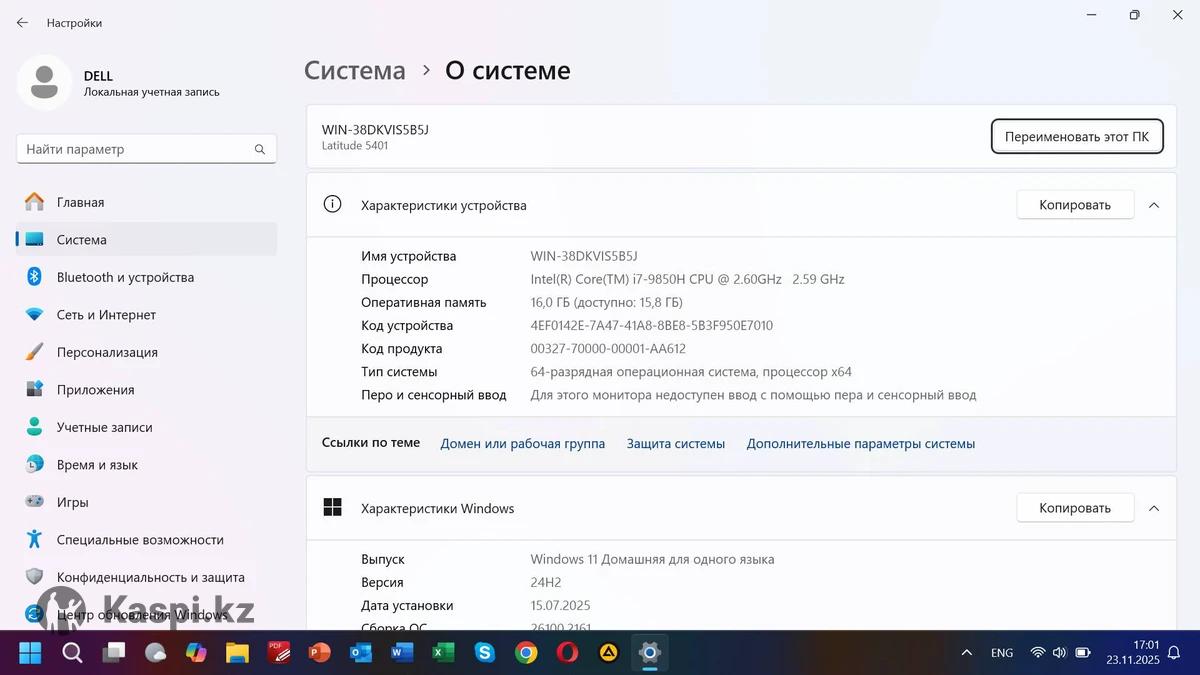Image resolution: width=1200 pixels, height=675 pixels.
Task: Click the Найти параметр search field
Action: [x=135, y=149]
